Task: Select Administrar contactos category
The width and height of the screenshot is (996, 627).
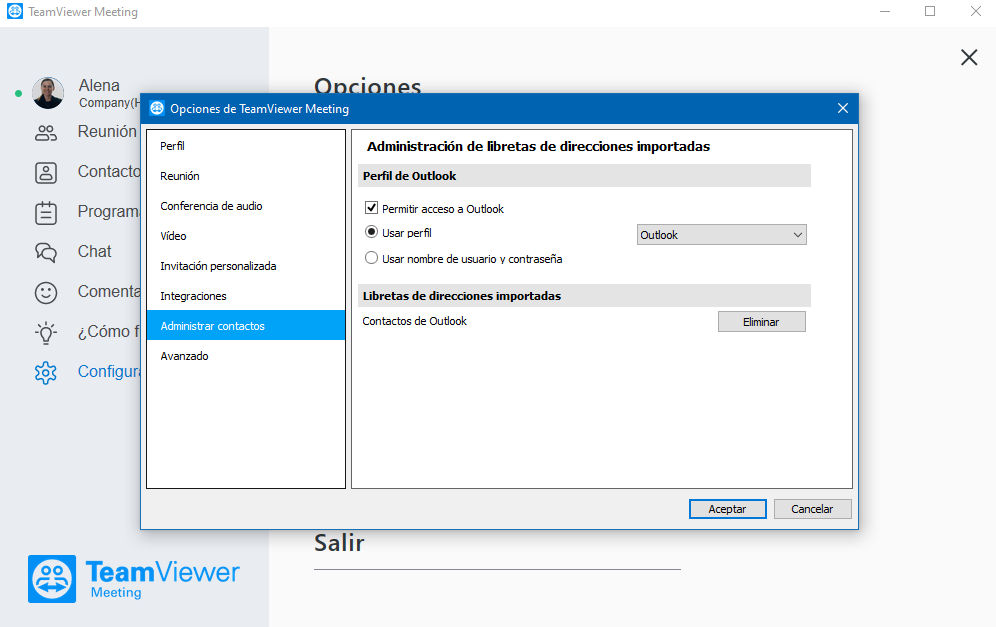Action: click(246, 325)
